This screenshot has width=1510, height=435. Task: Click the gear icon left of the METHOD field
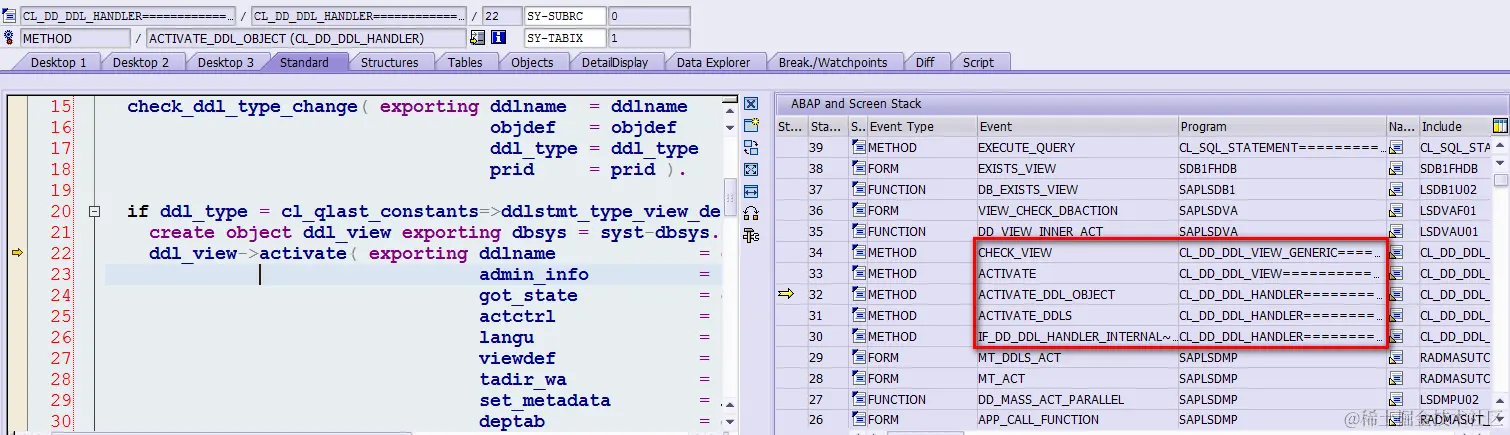click(10, 38)
